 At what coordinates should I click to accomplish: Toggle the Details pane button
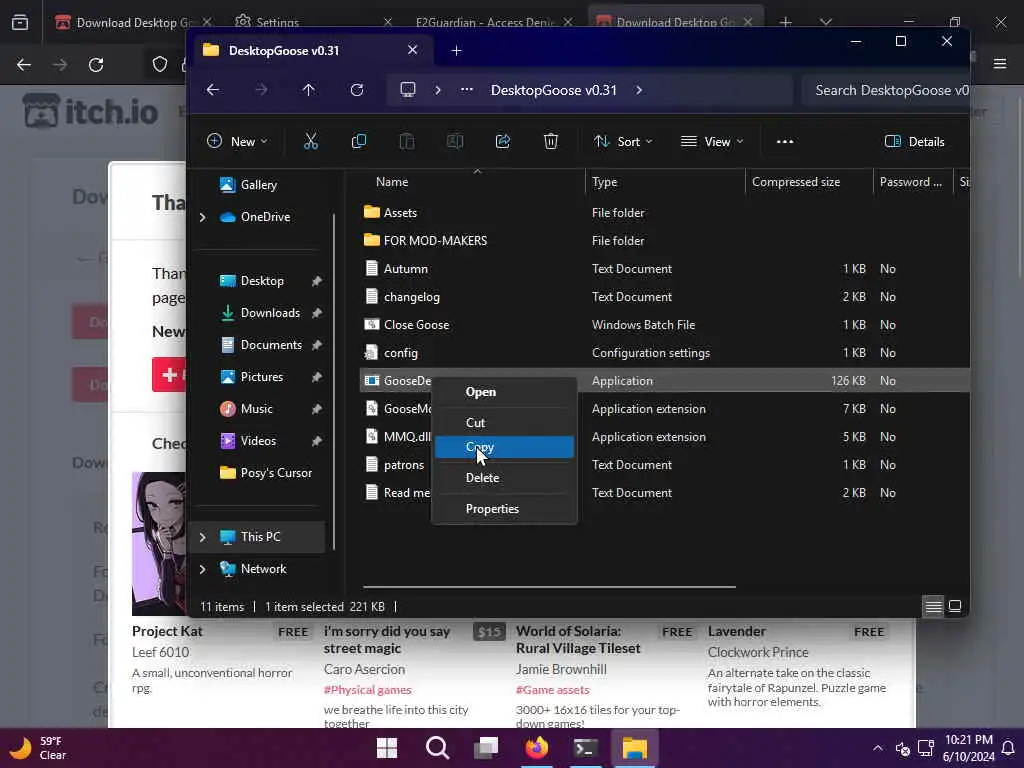[x=914, y=141]
